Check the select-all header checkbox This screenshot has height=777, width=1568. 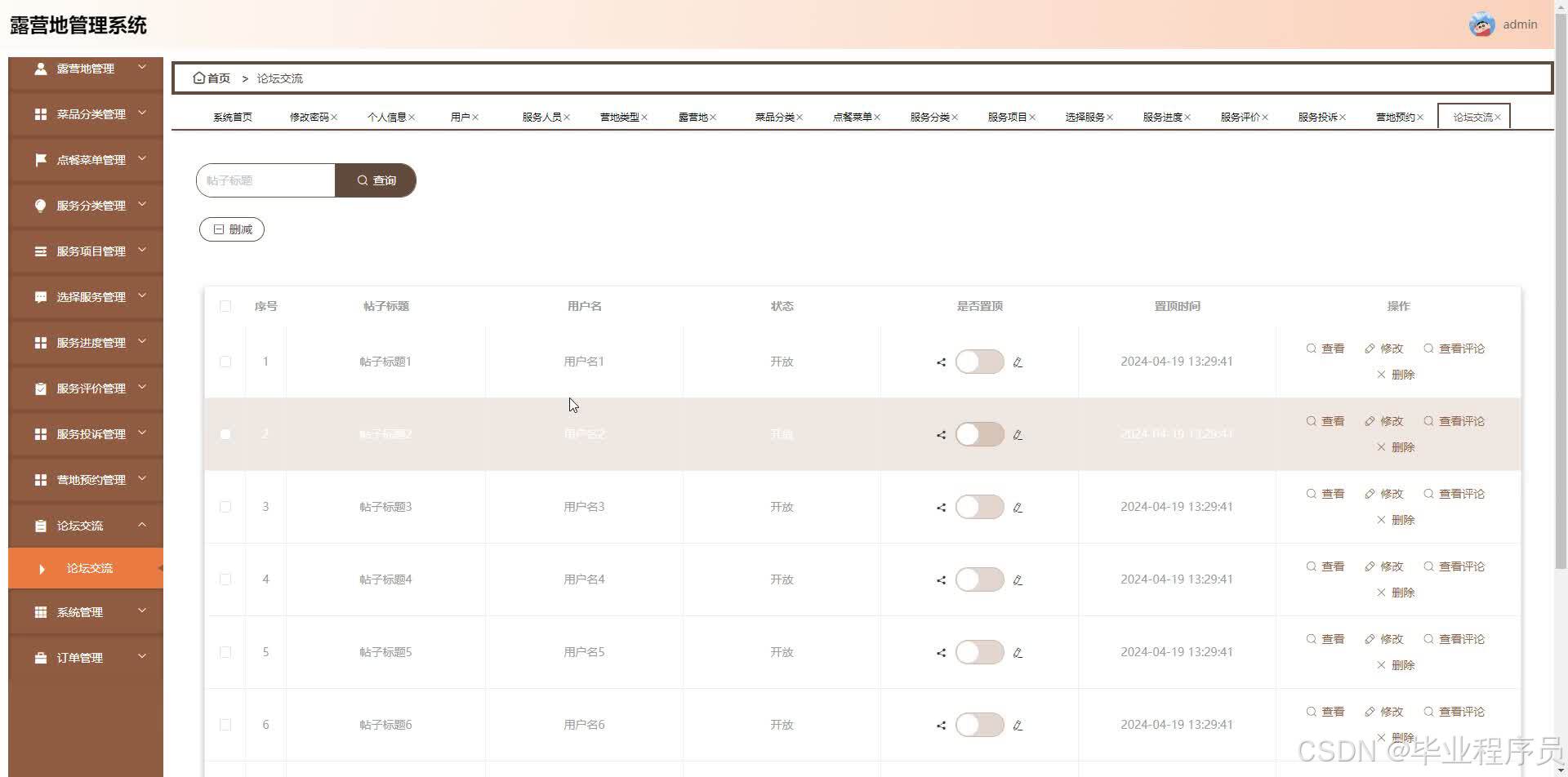225,306
